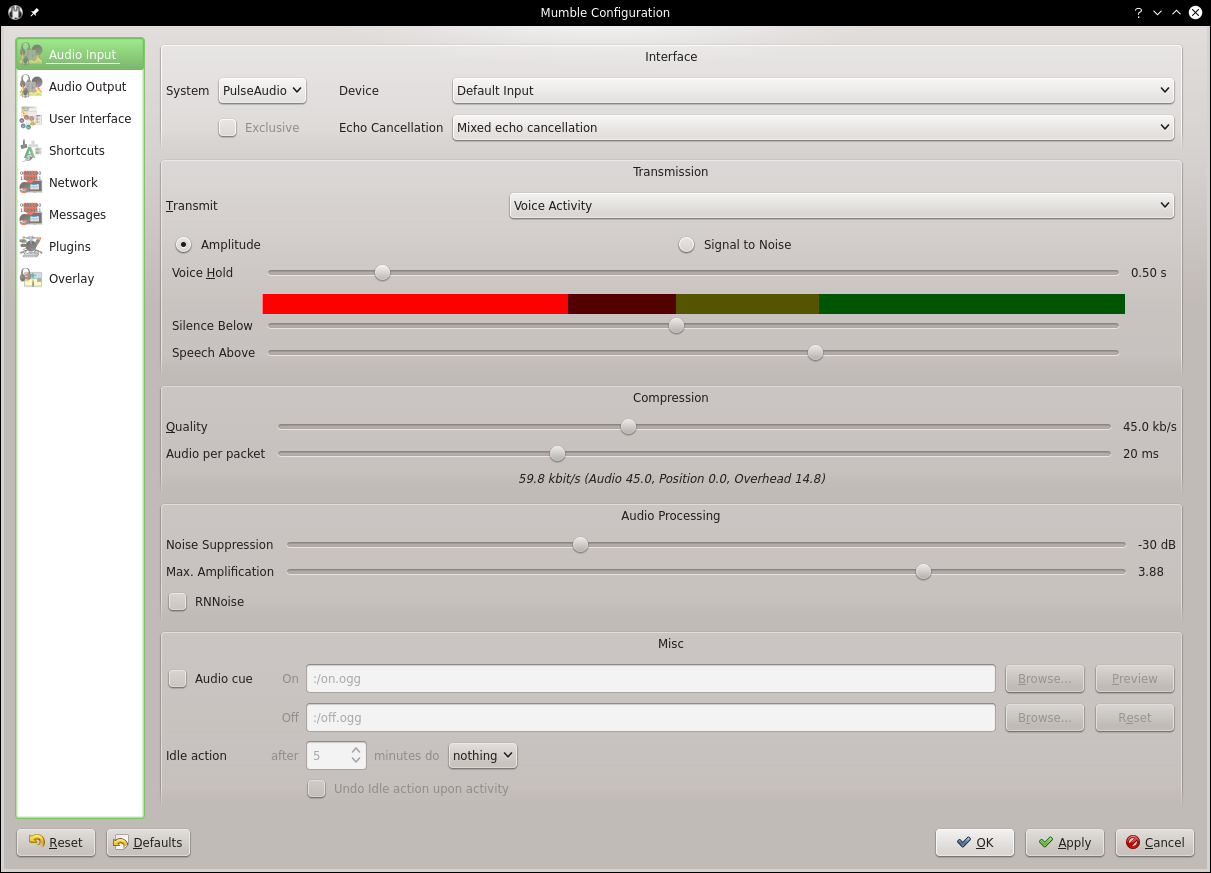
Task: Click the bright red segment of audio level bar
Action: (x=415, y=304)
